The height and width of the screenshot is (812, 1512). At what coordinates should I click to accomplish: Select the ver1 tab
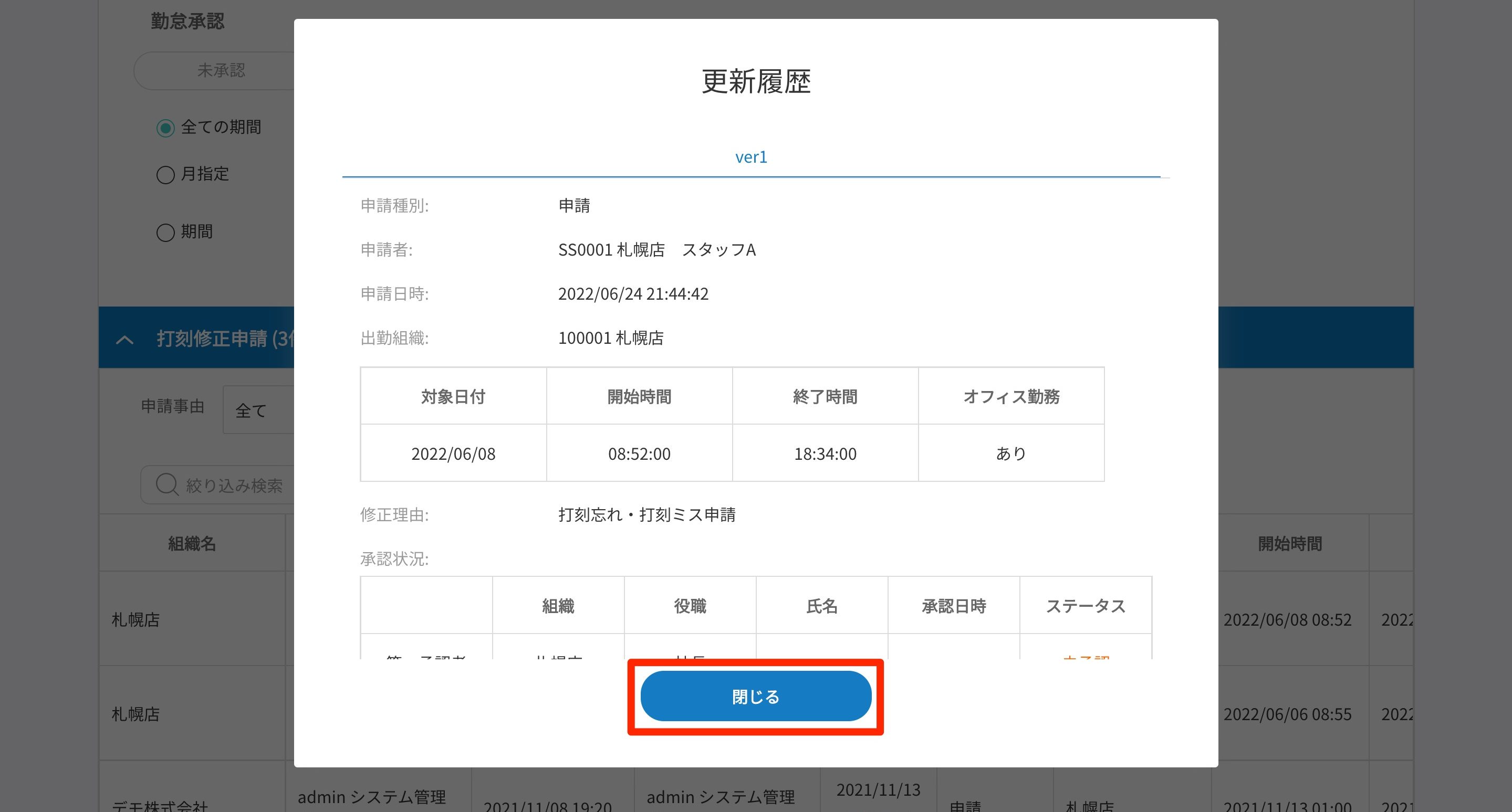pos(750,157)
